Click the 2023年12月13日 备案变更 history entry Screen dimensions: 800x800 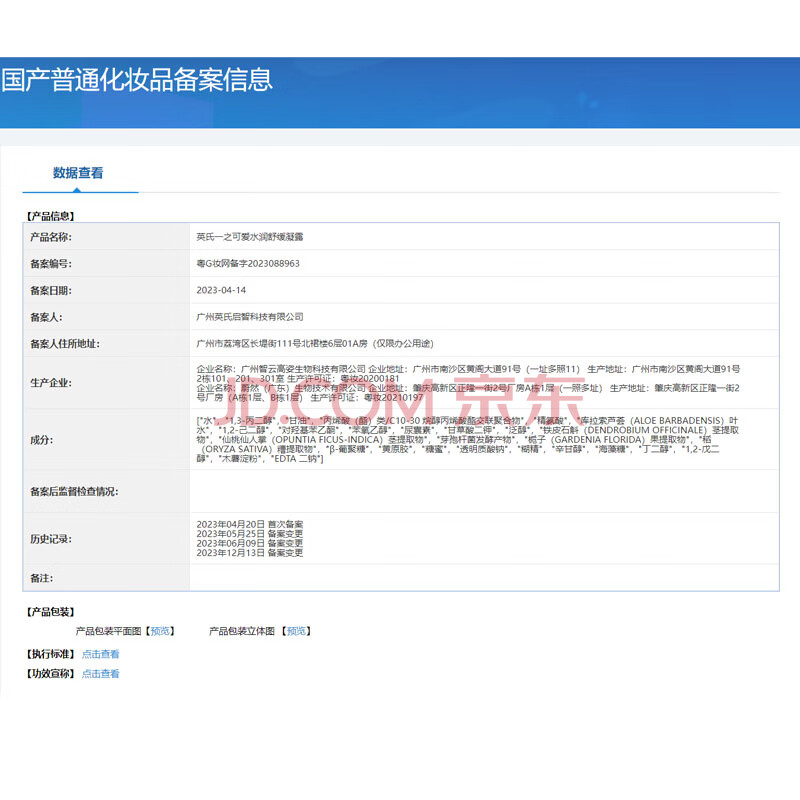pos(249,553)
